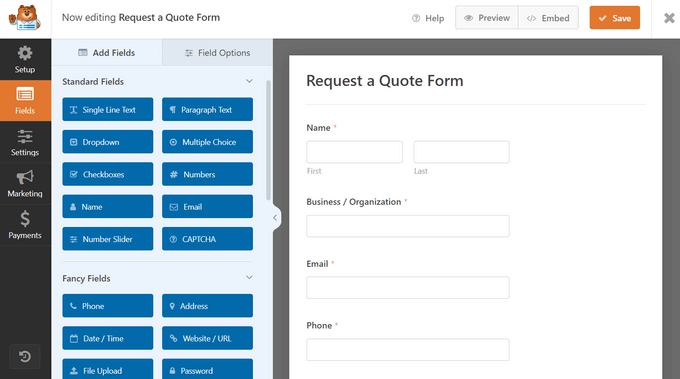680x379 pixels.
Task: Collapse the fields sidebar panel
Action: click(275, 218)
